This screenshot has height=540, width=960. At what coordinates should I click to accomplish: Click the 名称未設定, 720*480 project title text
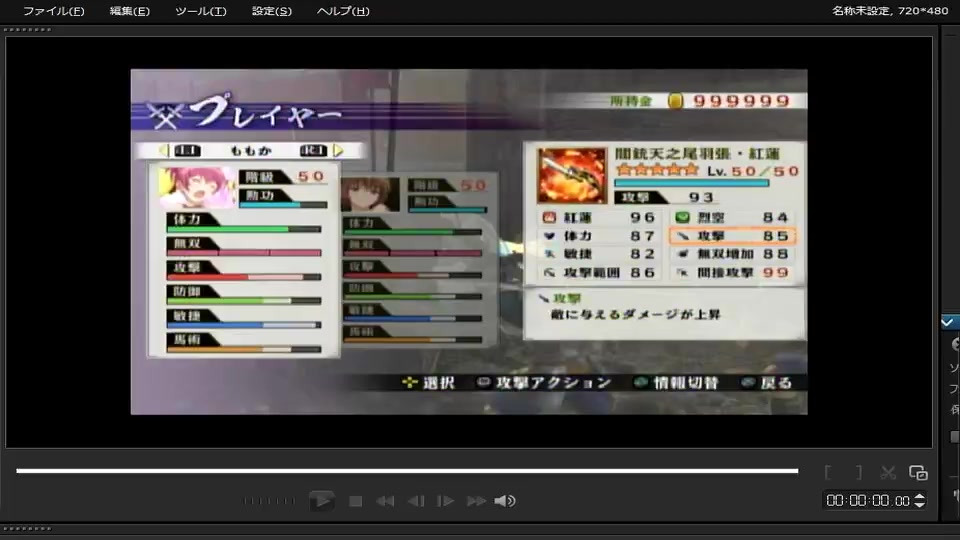click(x=890, y=10)
